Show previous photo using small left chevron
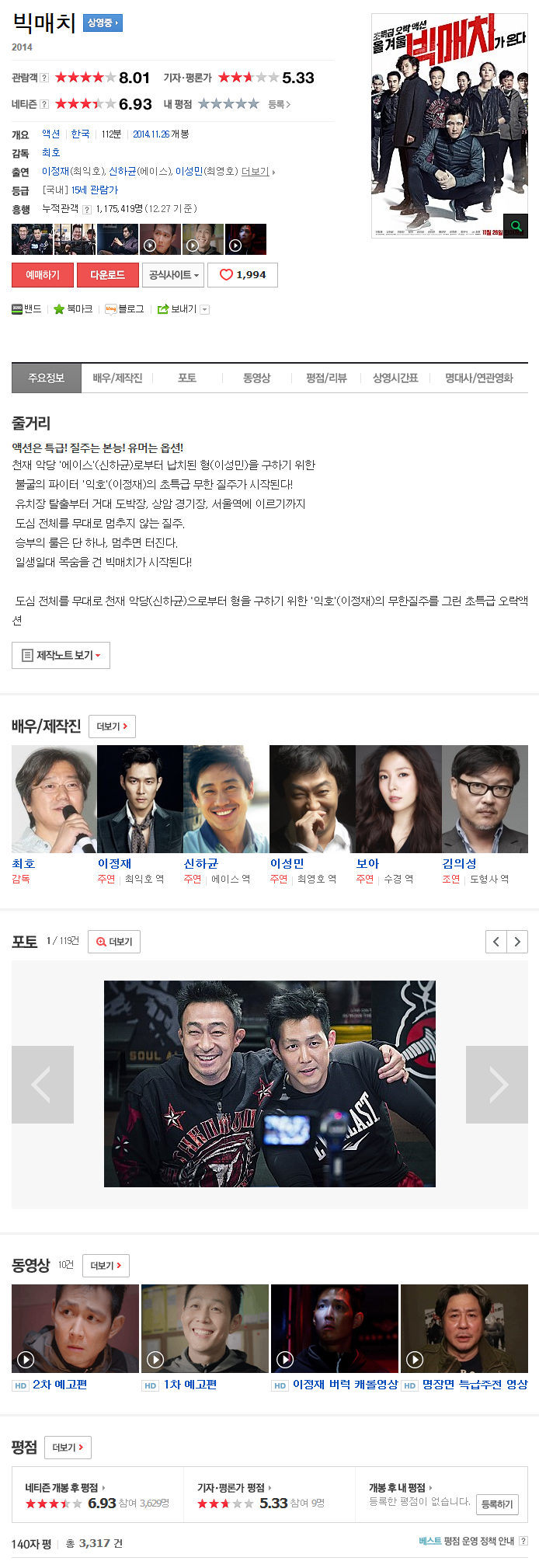This screenshot has height=1568, width=539. tap(496, 942)
